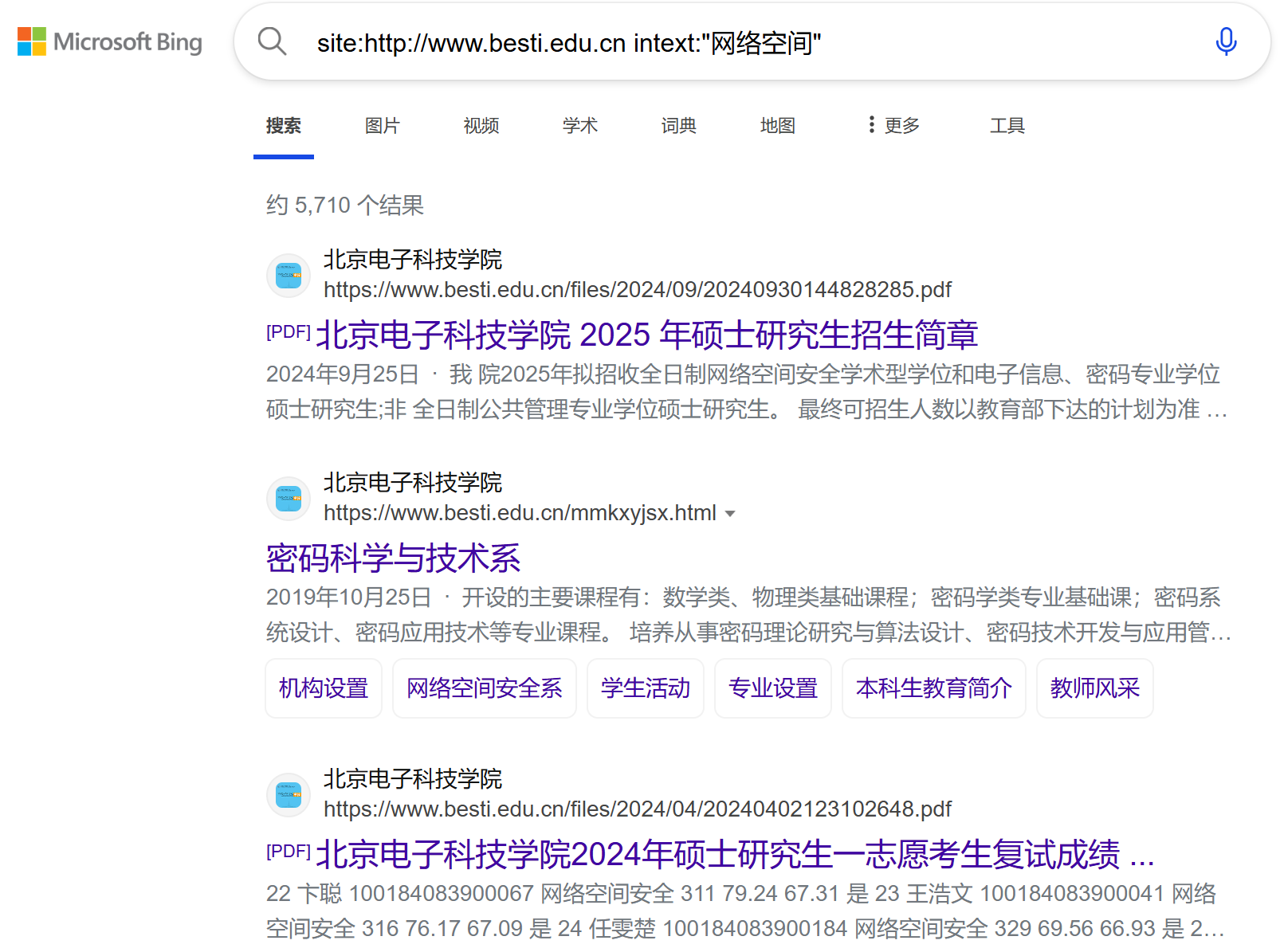Click the 机构设置 sitelink button
1284x952 pixels.
tap(324, 688)
